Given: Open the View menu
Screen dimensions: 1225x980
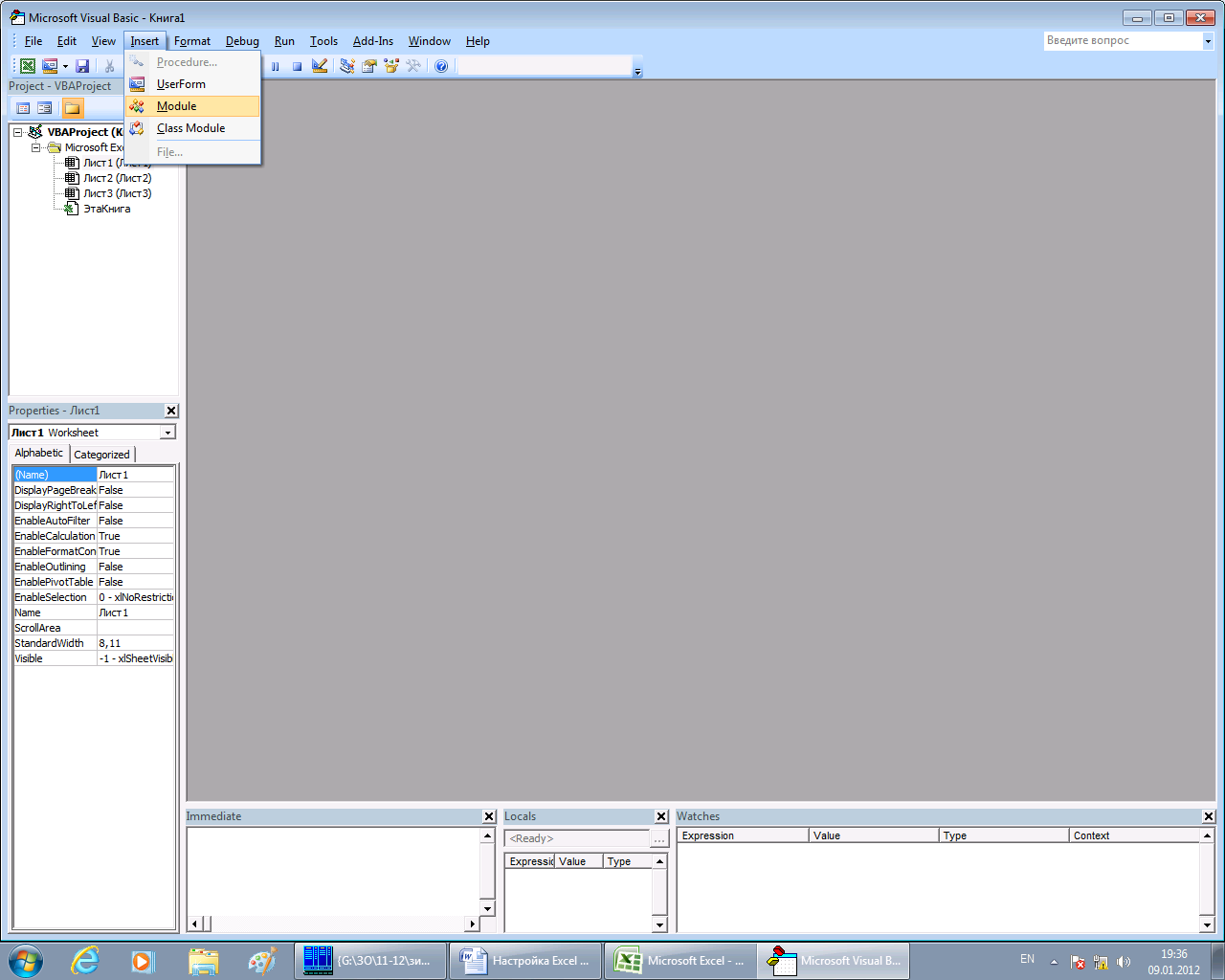Looking at the screenshot, I should tap(103, 41).
